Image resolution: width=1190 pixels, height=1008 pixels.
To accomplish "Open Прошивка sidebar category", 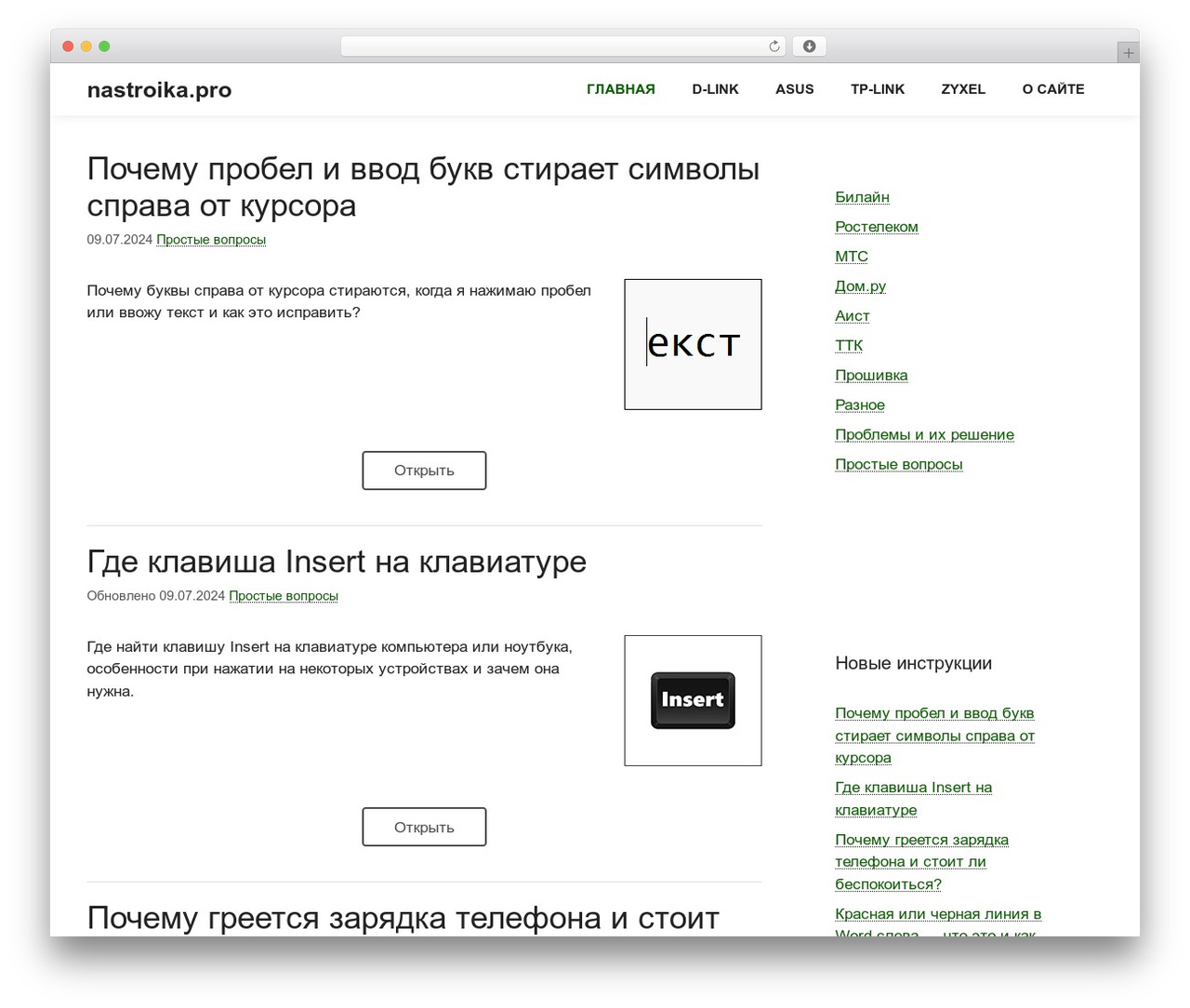I will pyautogui.click(x=871, y=376).
